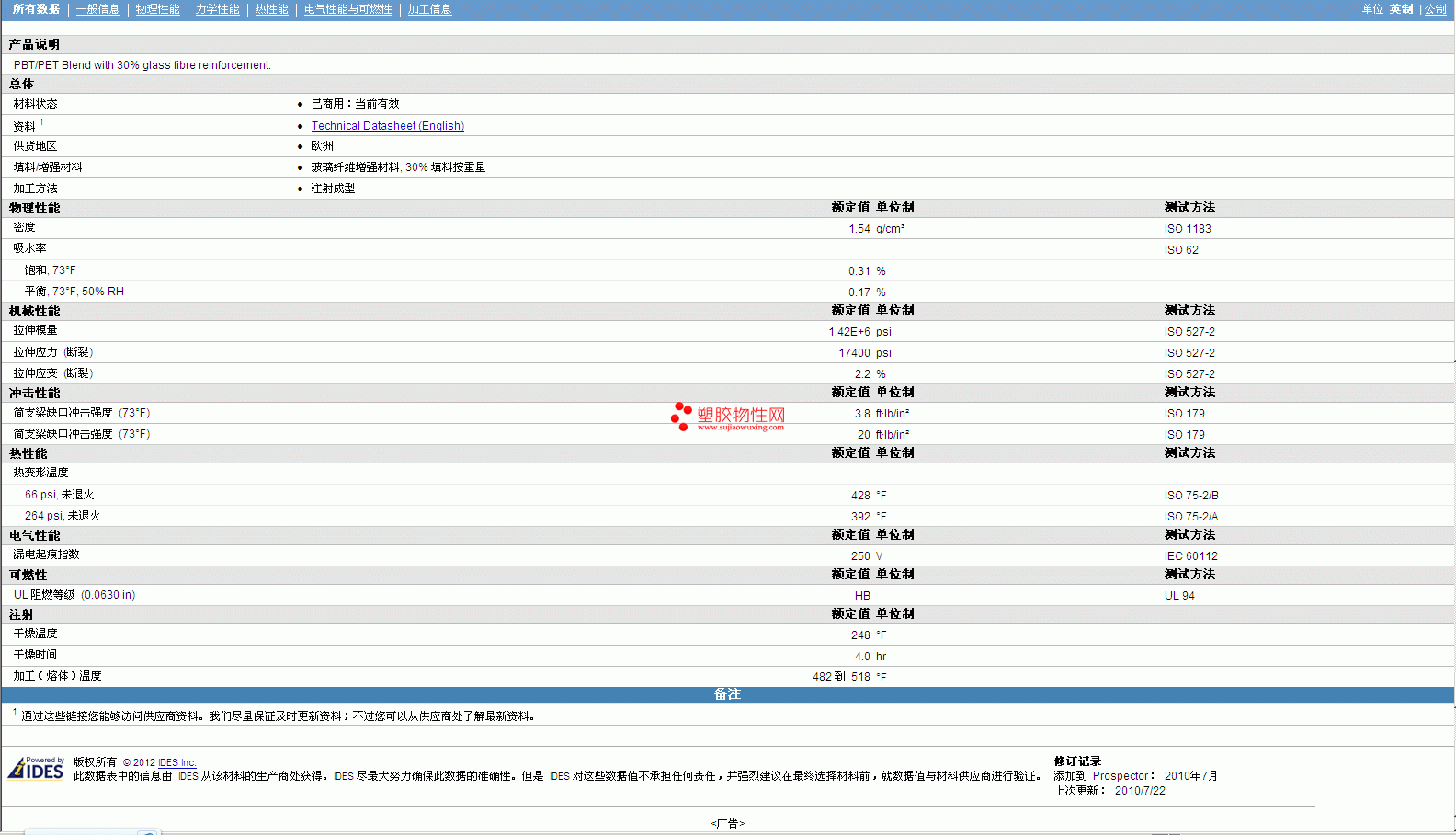Click the flammability rating HB

click(862, 596)
